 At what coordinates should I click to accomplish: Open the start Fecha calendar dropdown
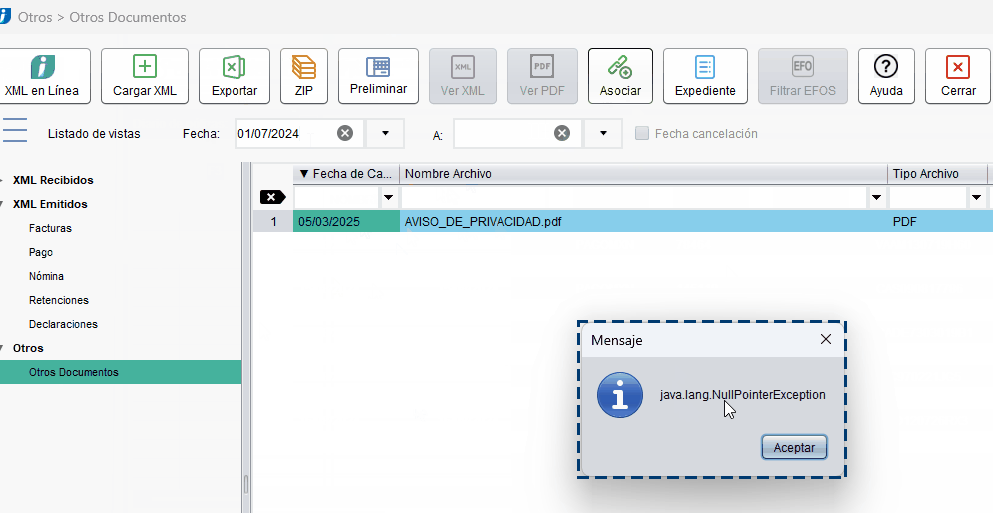(x=385, y=133)
